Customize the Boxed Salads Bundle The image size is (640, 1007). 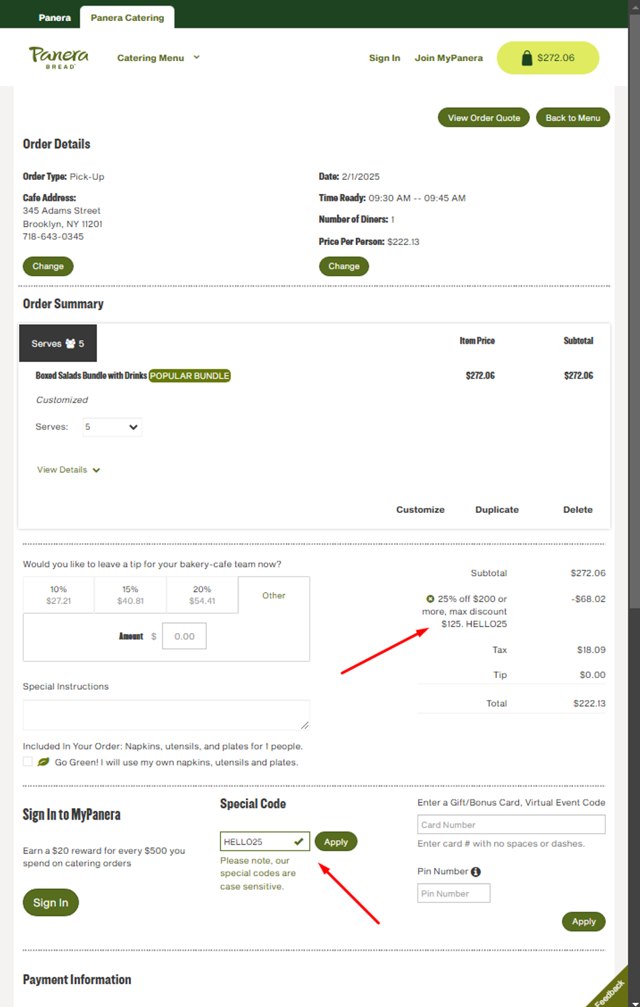420,510
